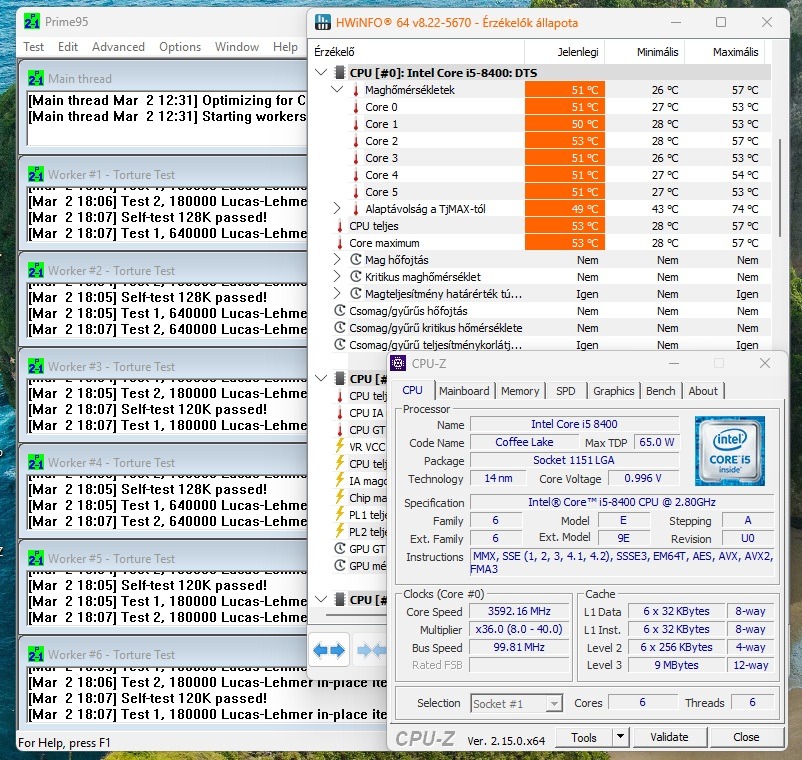Click the Main thread window icon
The height and width of the screenshot is (760, 802).
36,78
